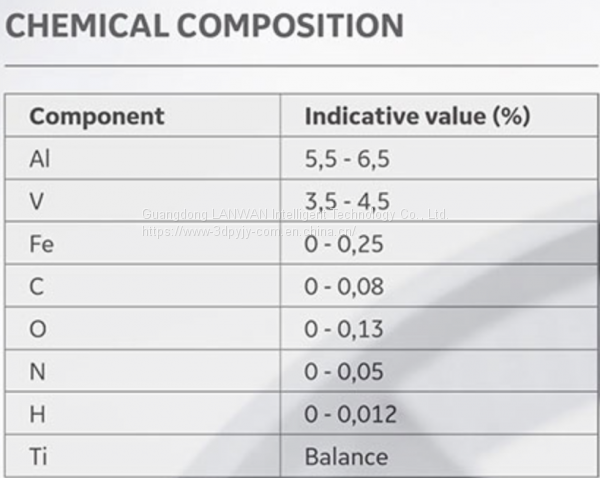Click the C component cell

[x=37, y=287]
